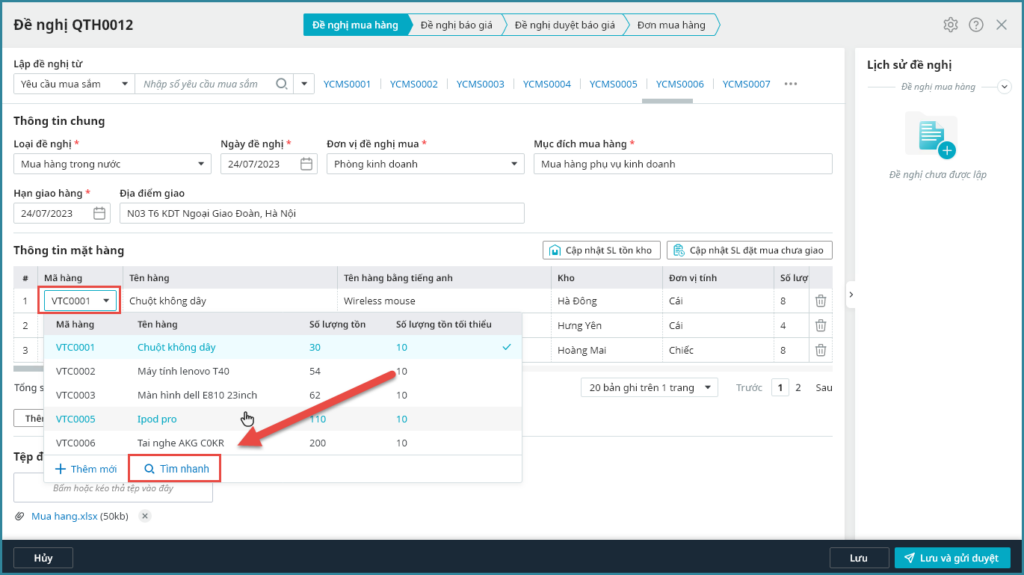Collapse the Lịch sử đề nghị side panel
The image size is (1024, 575).
pos(850,294)
